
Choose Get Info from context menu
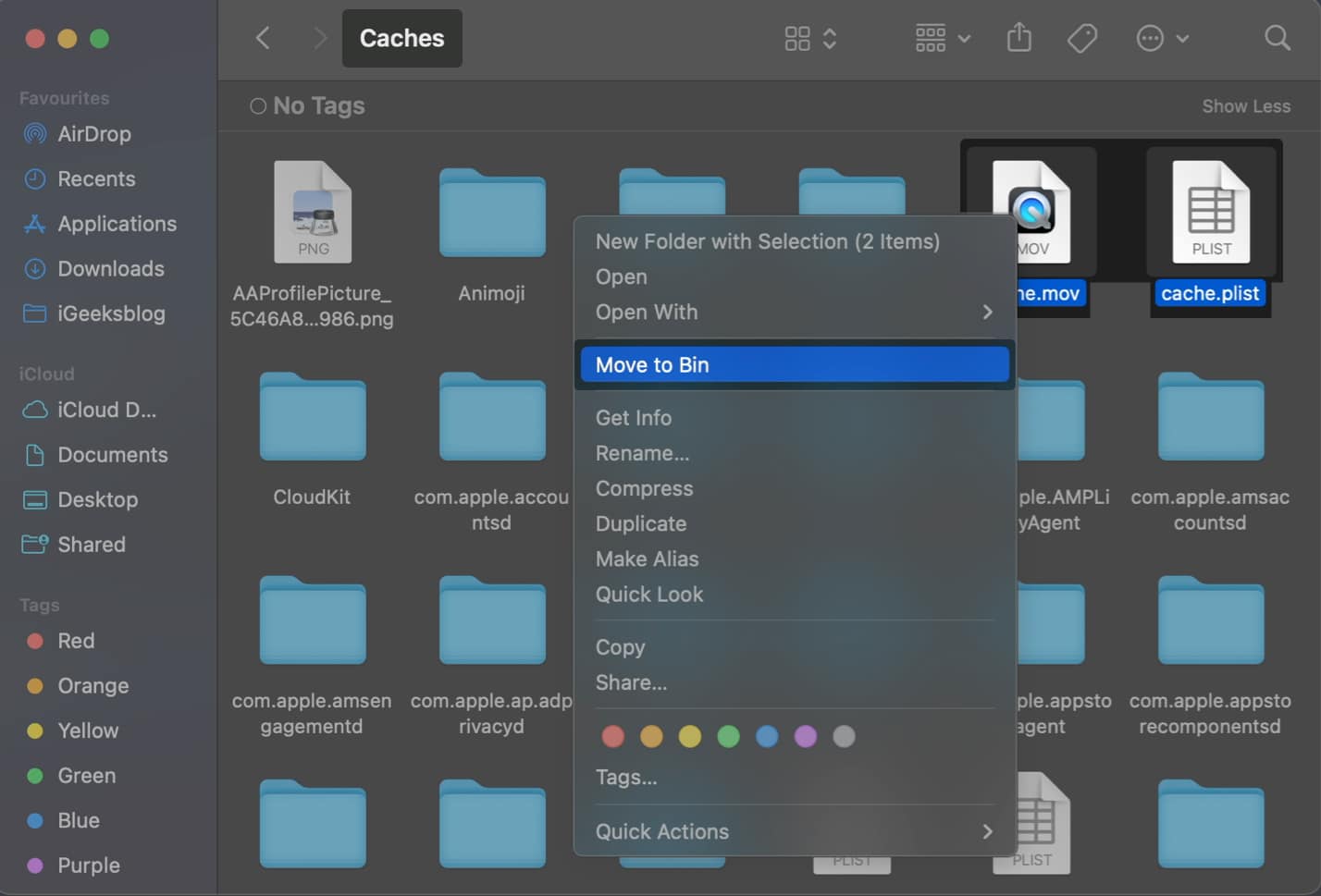pos(633,418)
